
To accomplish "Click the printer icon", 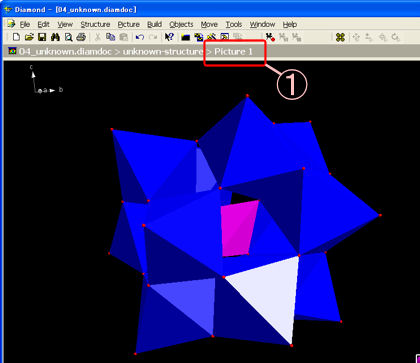I will pyautogui.click(x=81, y=37).
